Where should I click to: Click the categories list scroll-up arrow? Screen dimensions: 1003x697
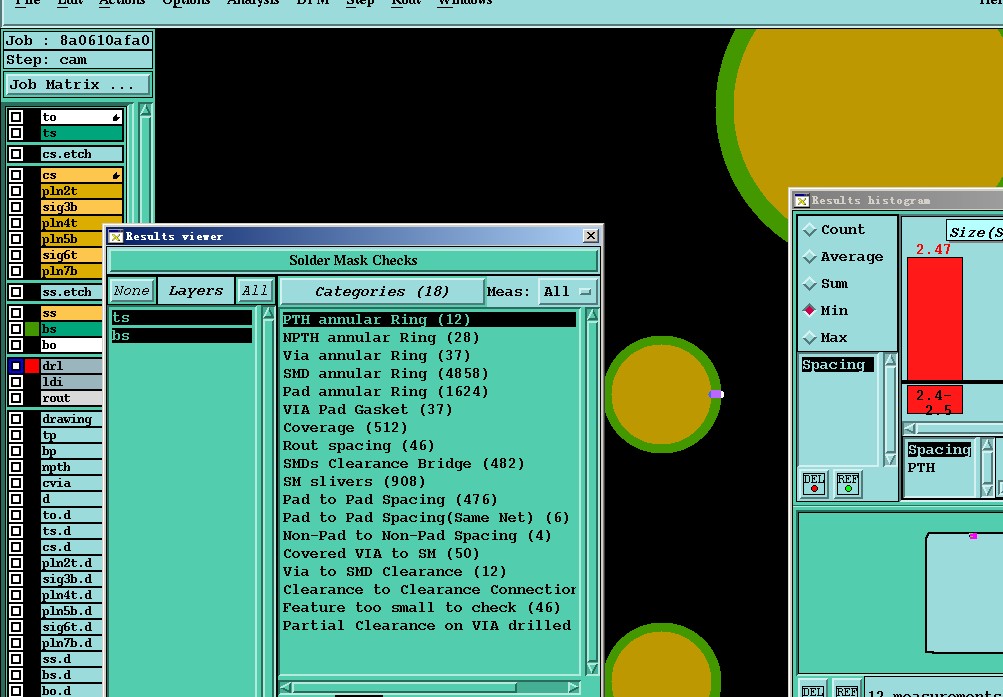(x=592, y=315)
